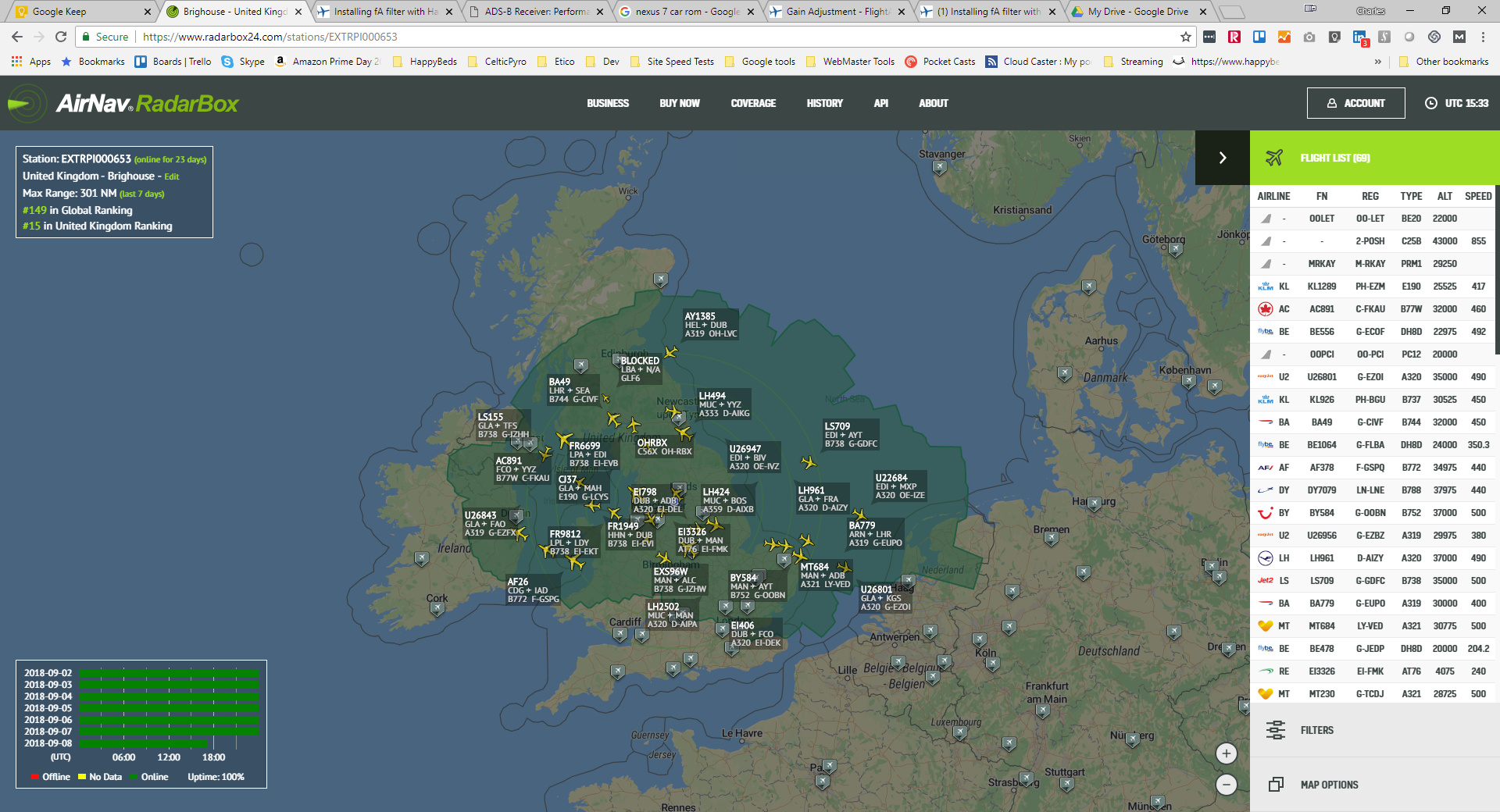
Task: Click the Air Canada logo in AC891 row
Action: [x=1266, y=309]
